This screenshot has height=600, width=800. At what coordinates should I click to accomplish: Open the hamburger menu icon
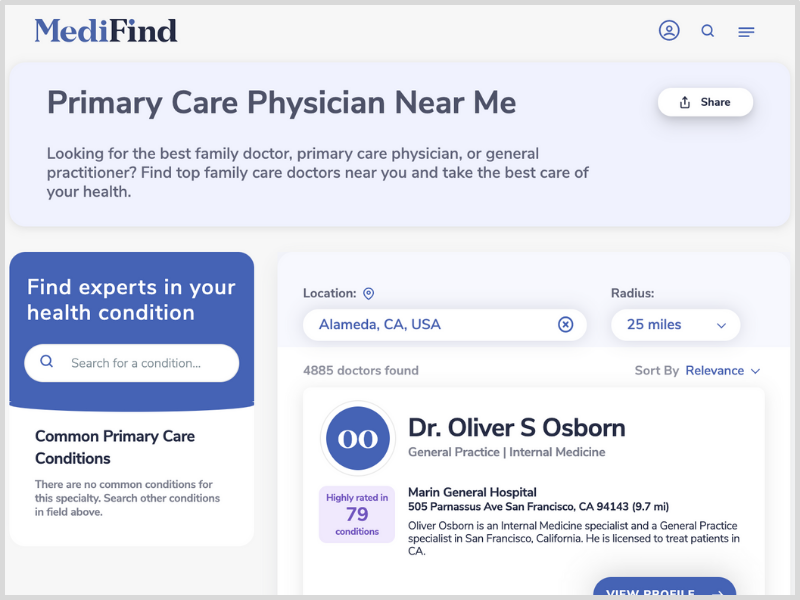click(x=746, y=32)
